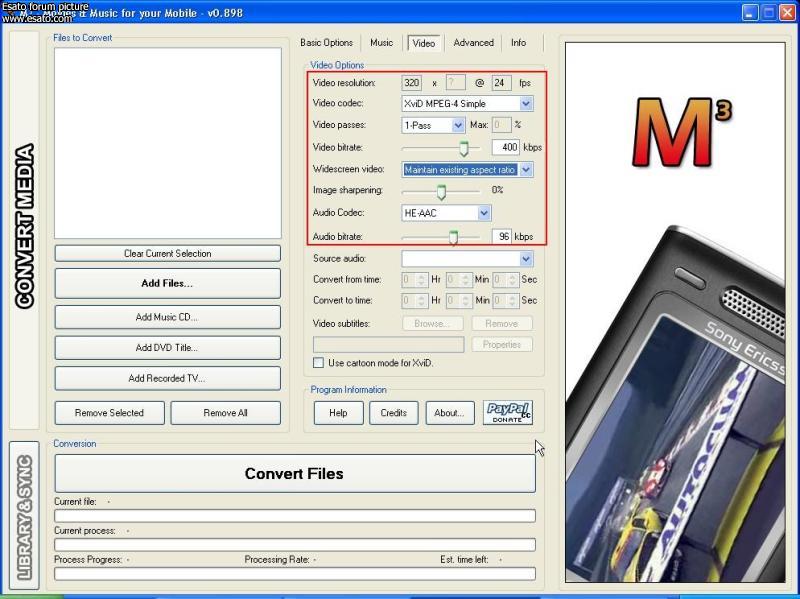Select the CONVERT MEDIA side tab
This screenshot has height=599, width=800.
(x=24, y=230)
